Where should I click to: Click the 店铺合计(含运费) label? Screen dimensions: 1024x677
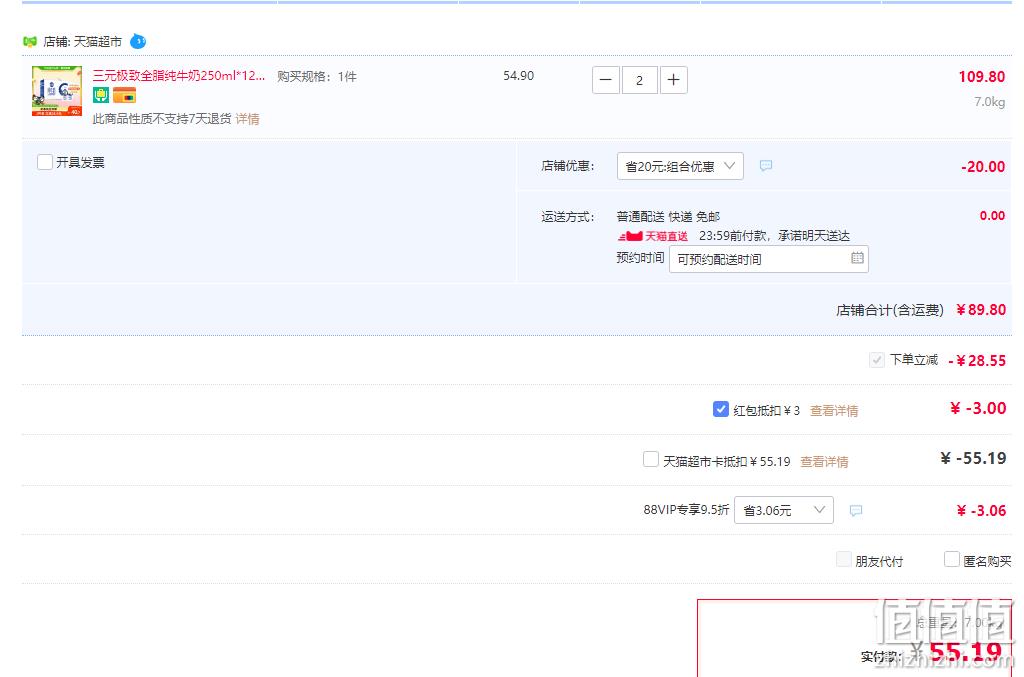[890, 310]
